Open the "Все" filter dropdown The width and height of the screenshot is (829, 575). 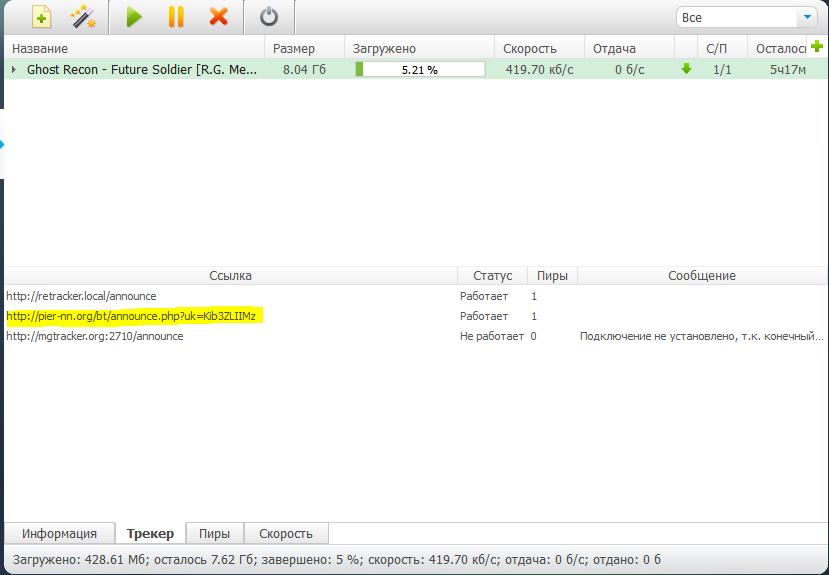pyautogui.click(x=747, y=17)
